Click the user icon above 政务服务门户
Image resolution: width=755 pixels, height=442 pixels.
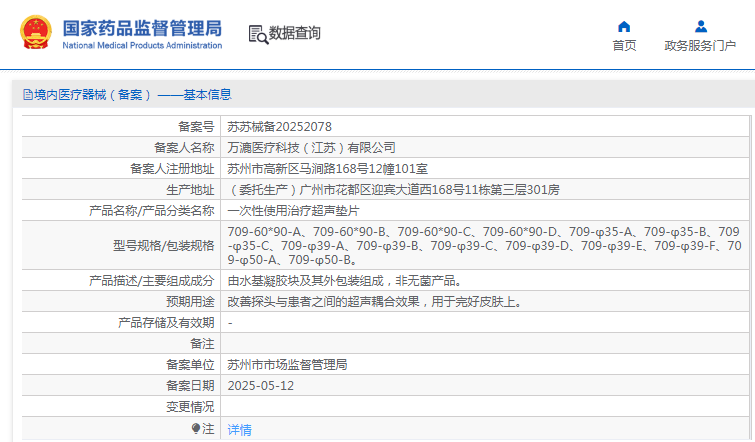coord(701,26)
